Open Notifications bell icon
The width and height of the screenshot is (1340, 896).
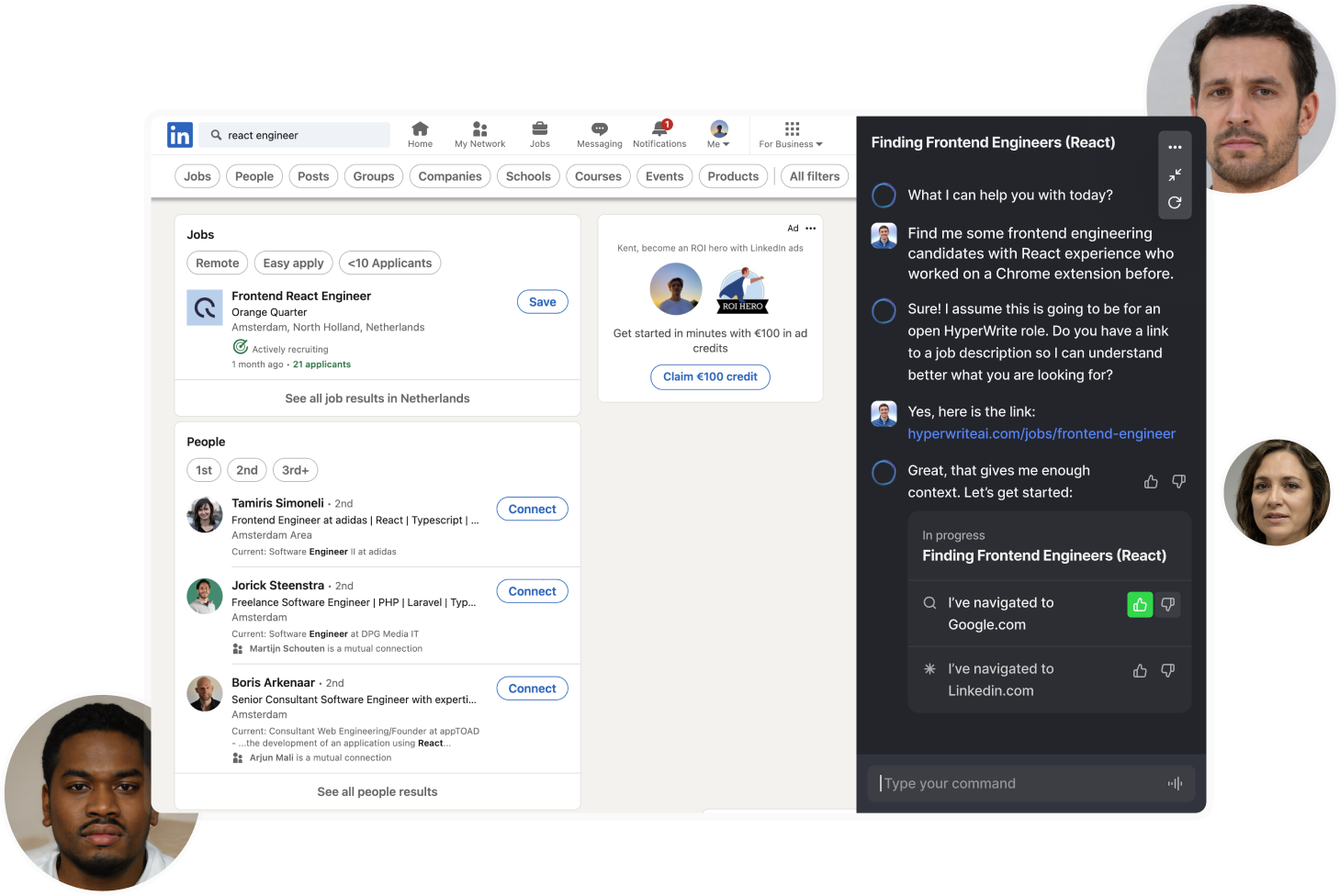coord(660,128)
